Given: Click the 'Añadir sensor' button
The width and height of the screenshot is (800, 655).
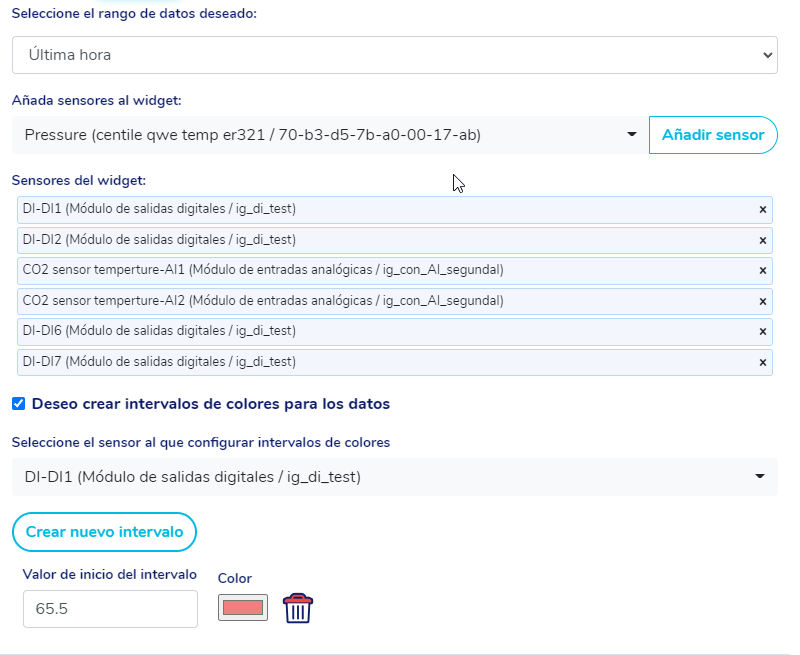Looking at the screenshot, I should [713, 135].
